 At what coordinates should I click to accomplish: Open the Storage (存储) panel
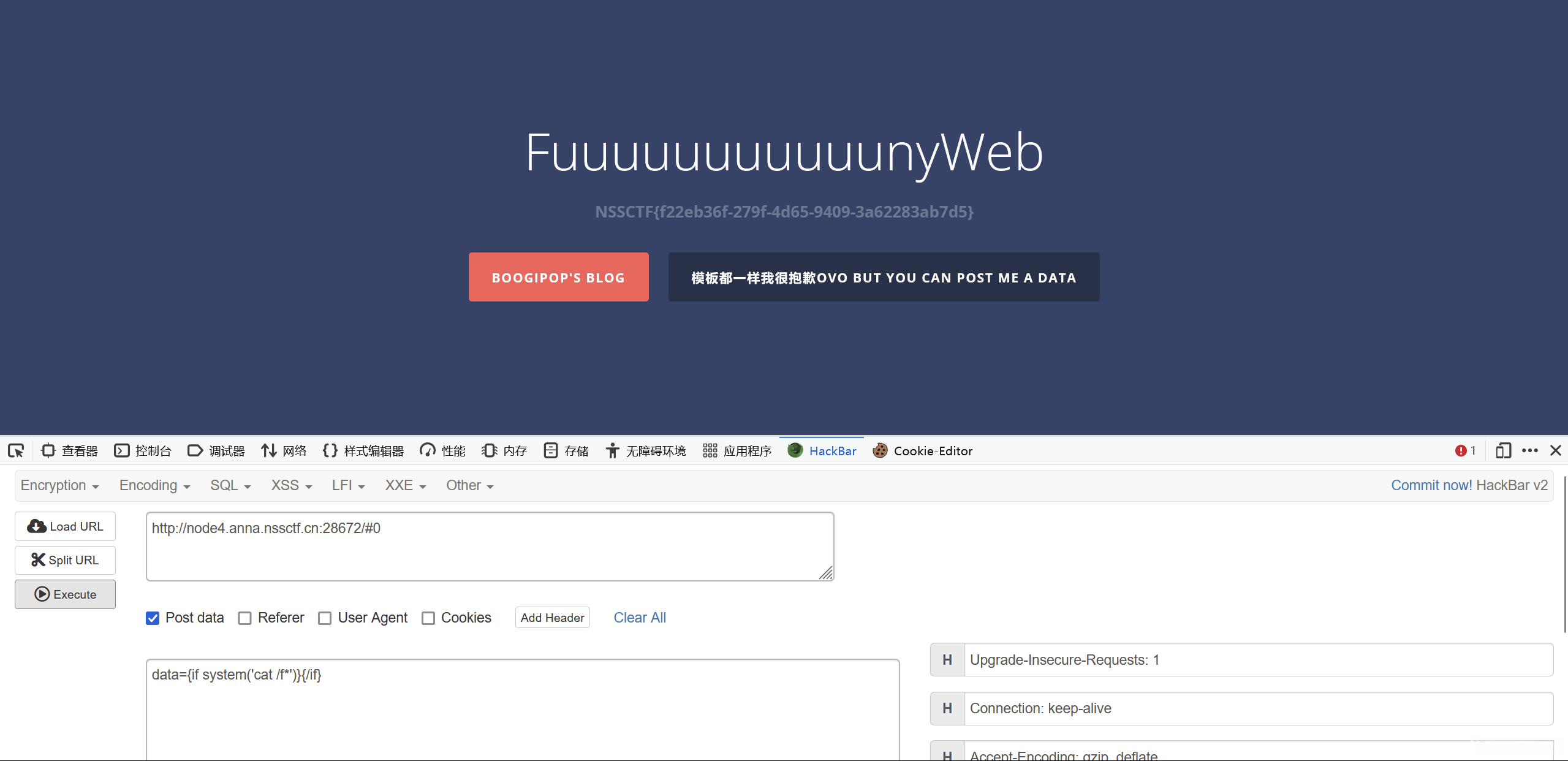click(x=566, y=451)
